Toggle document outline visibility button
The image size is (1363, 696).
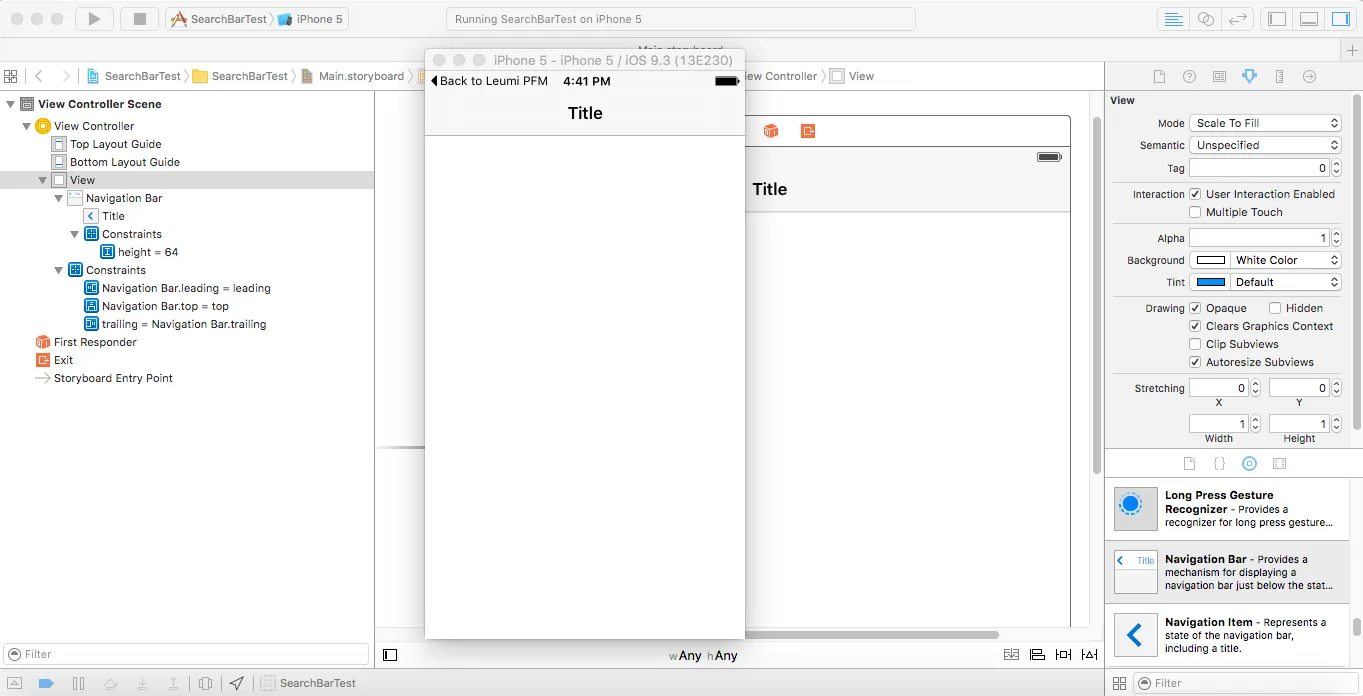coord(390,655)
